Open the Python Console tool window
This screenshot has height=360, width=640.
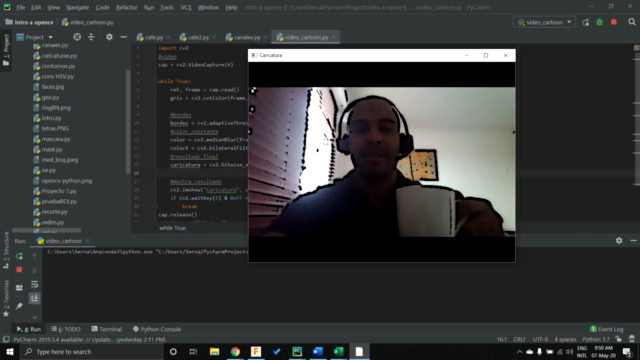[157, 329]
